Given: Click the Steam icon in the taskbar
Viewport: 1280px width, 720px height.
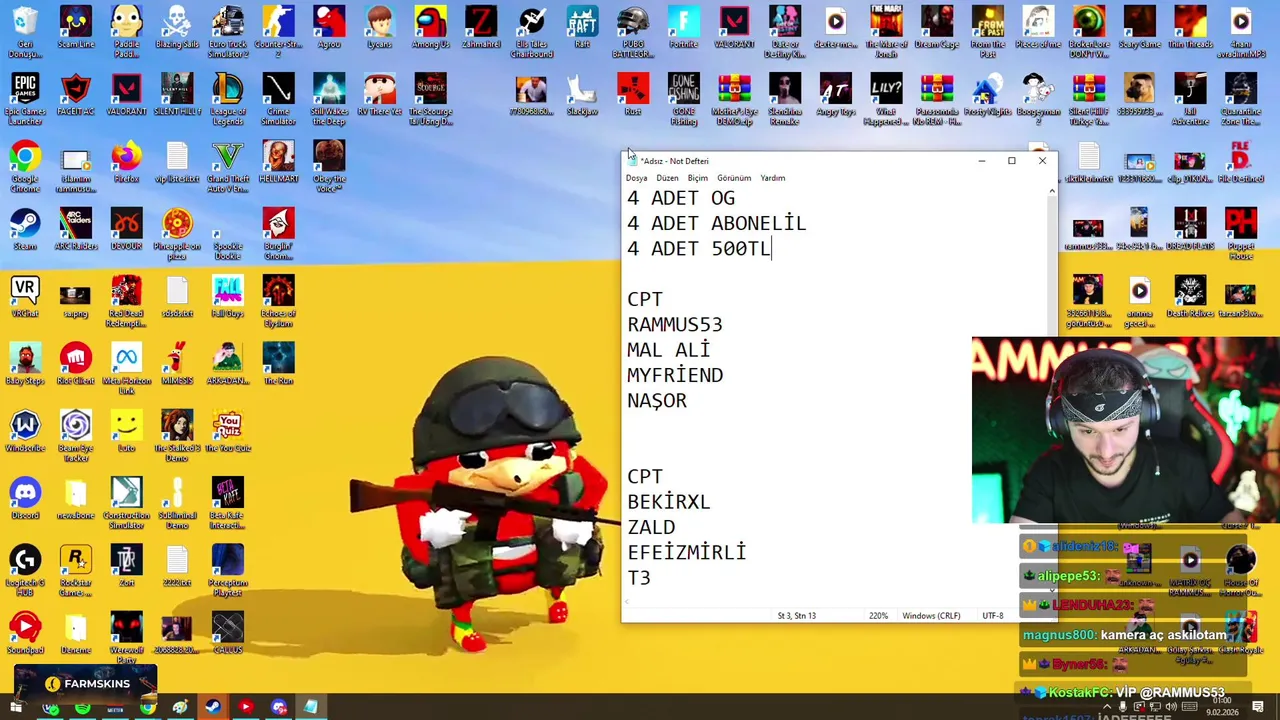Looking at the screenshot, I should pyautogui.click(x=213, y=707).
